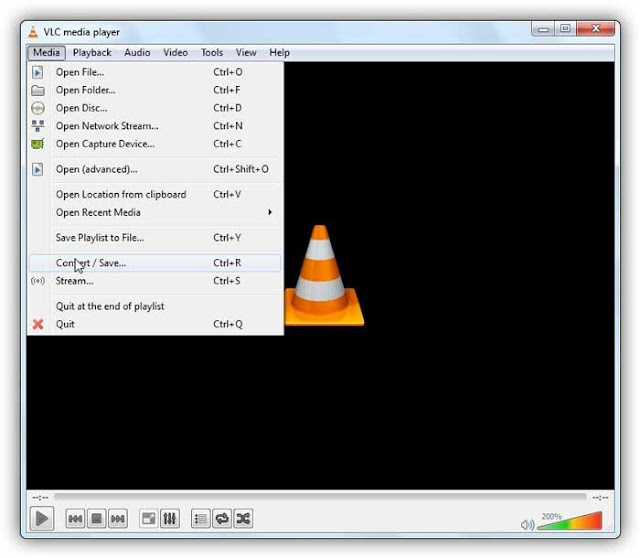Screen dimensions: 640x558
Task: Click the red X Quit icon
Action: (x=38, y=325)
